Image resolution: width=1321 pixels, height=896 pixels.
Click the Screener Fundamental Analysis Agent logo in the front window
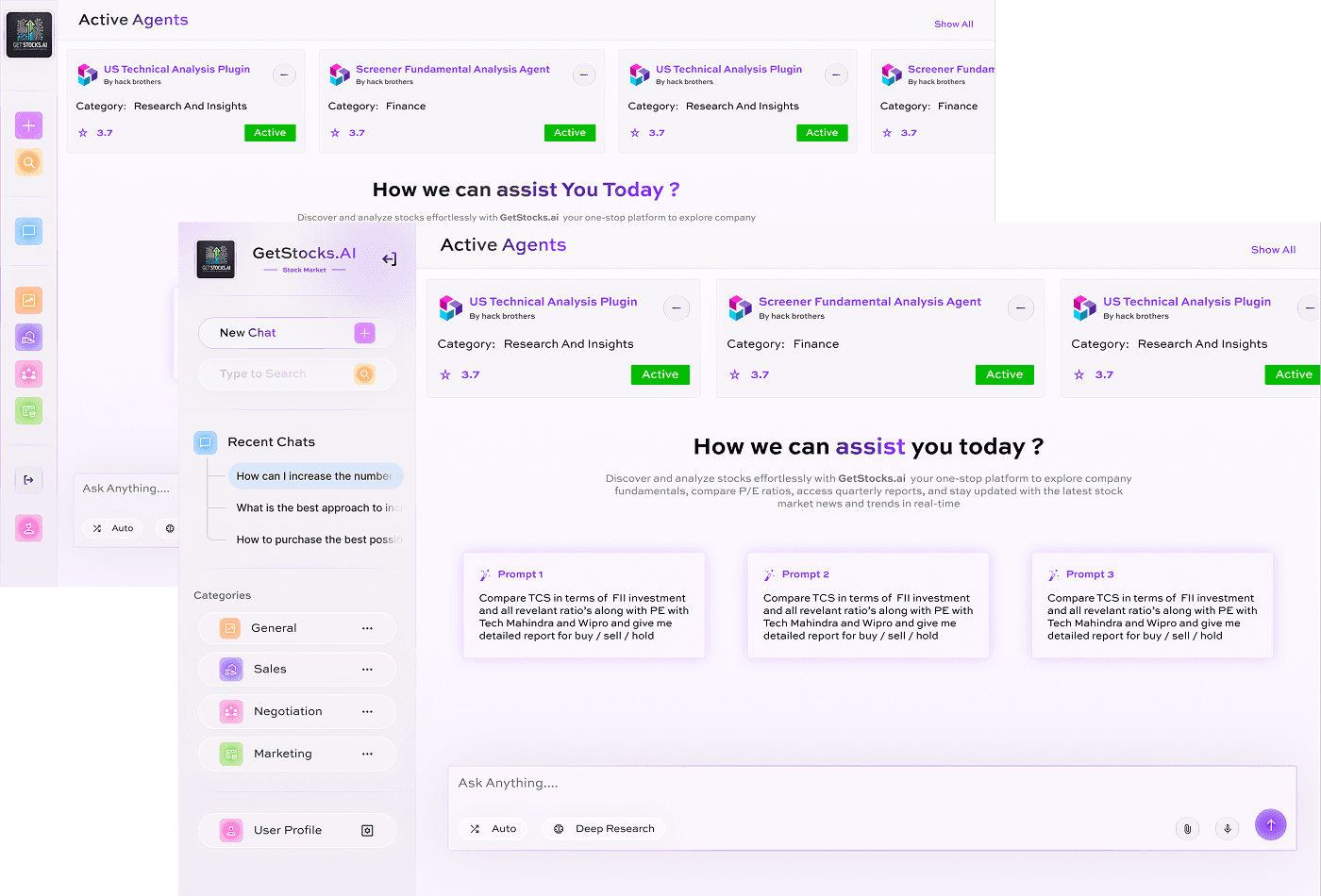740,307
